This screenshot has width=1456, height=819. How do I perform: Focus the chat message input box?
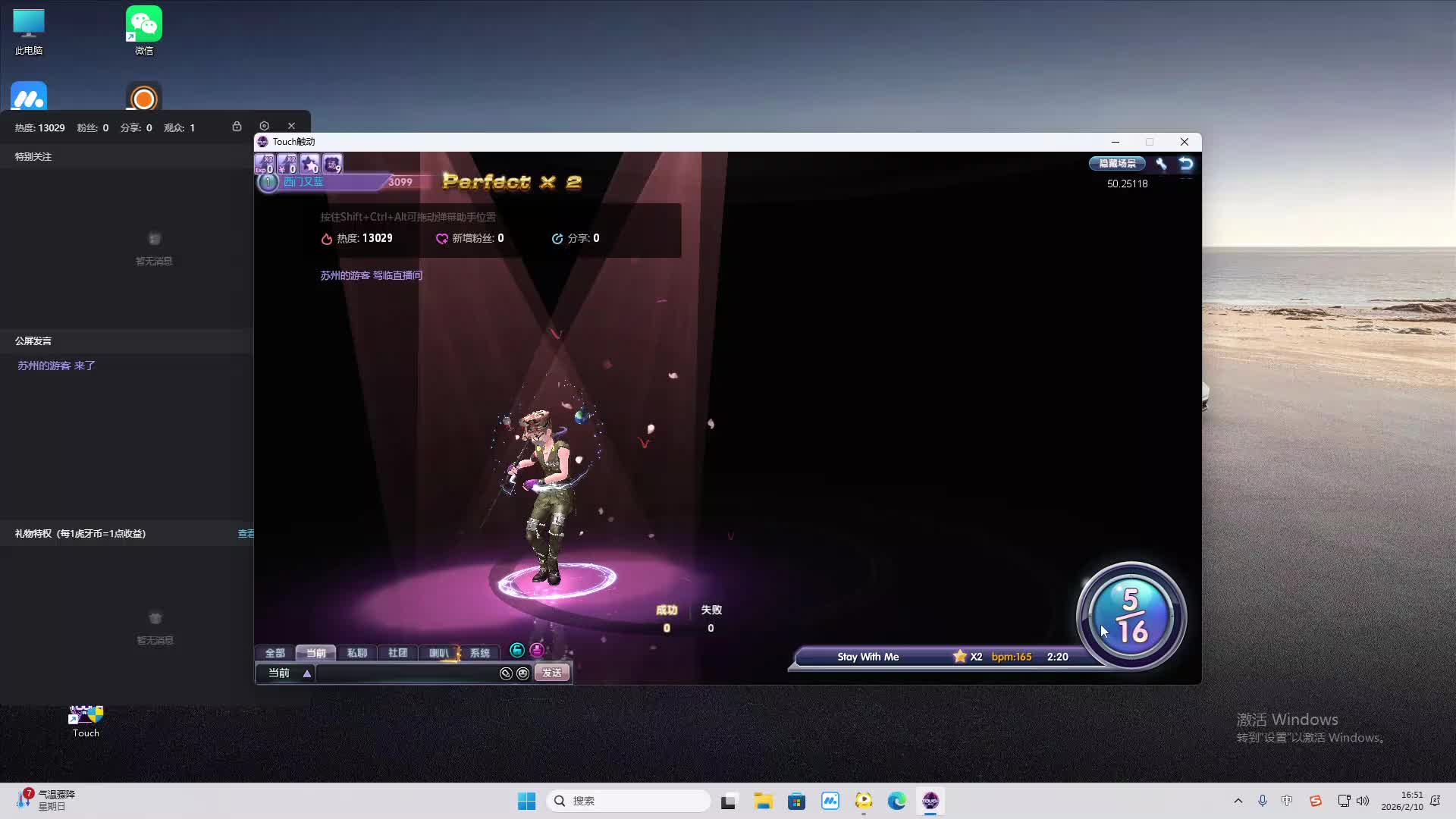point(407,673)
